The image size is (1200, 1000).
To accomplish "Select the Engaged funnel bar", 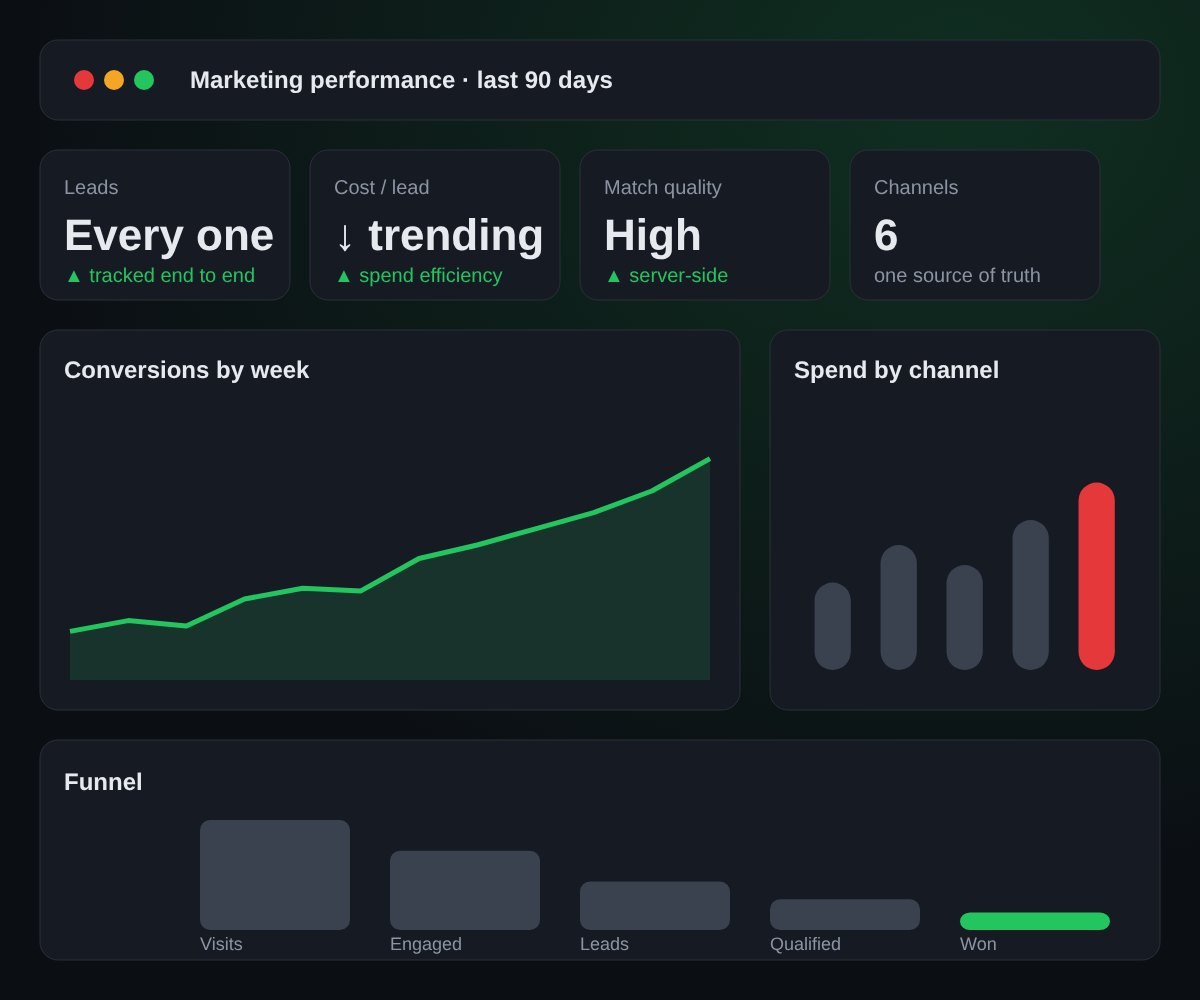I will [465, 890].
